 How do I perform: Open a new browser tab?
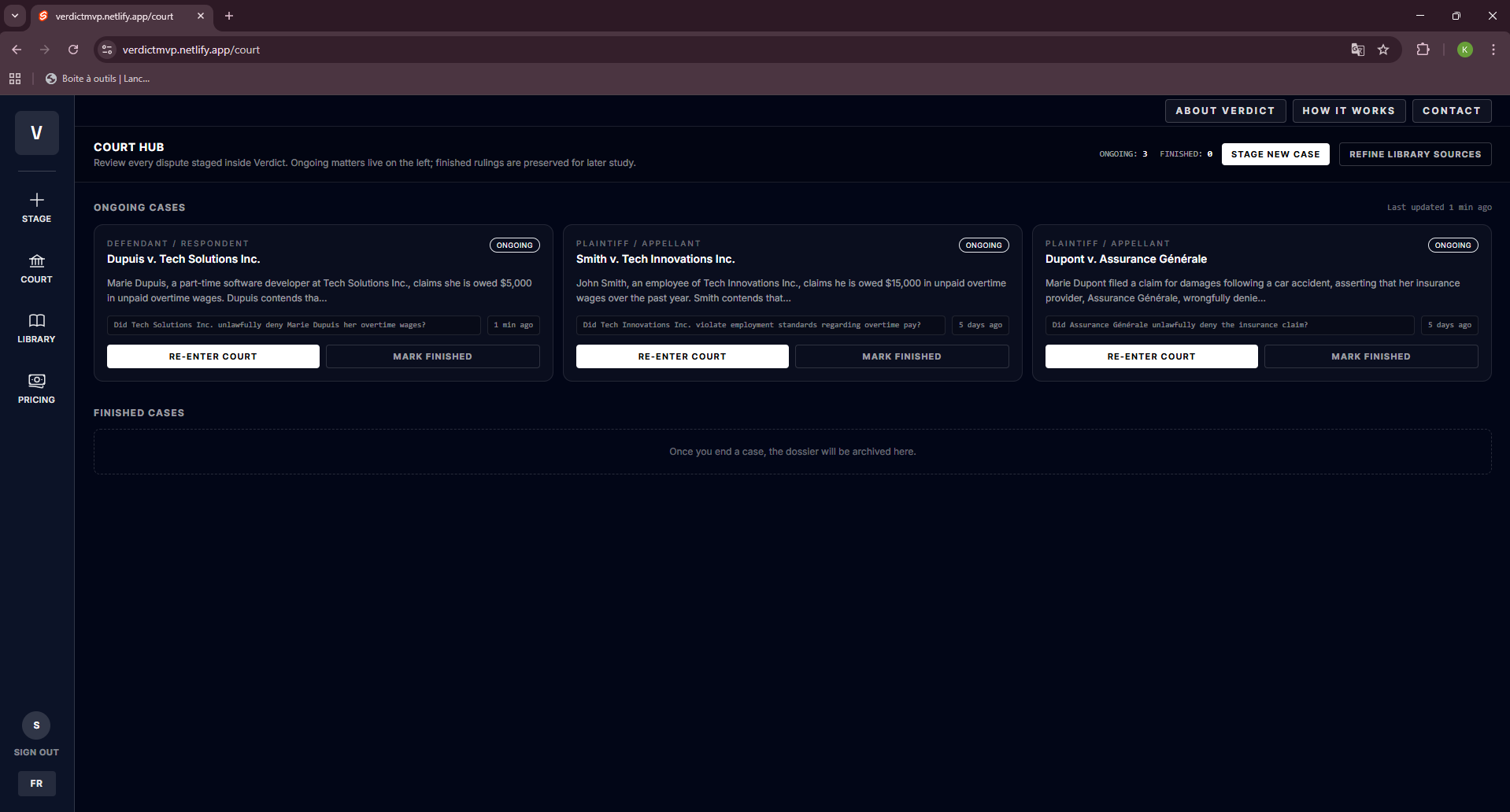(229, 16)
